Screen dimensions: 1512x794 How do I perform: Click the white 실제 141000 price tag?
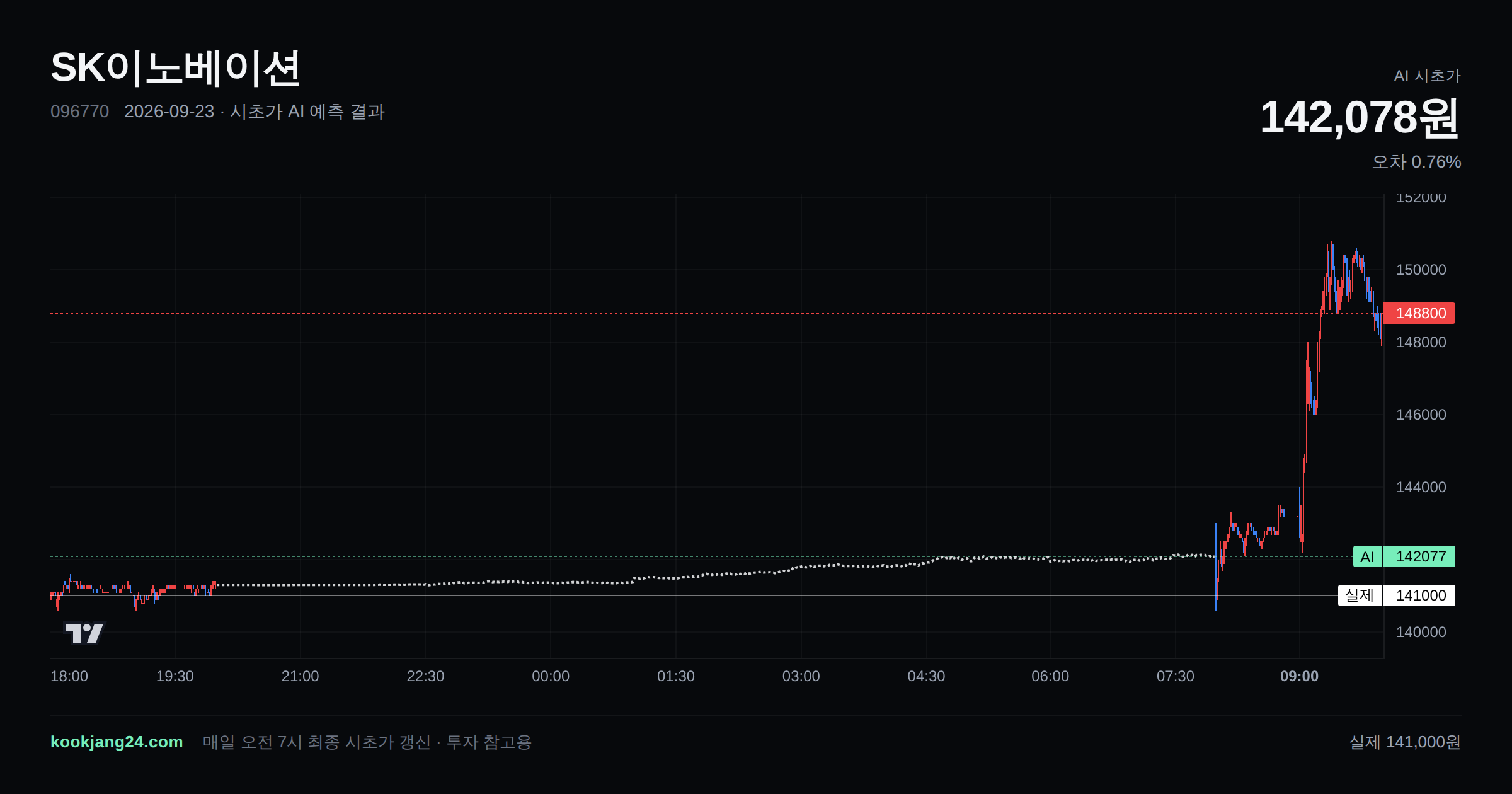(x=1397, y=595)
